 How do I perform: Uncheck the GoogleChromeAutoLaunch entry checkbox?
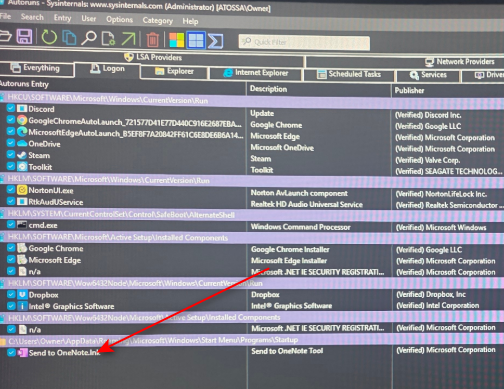[10, 120]
